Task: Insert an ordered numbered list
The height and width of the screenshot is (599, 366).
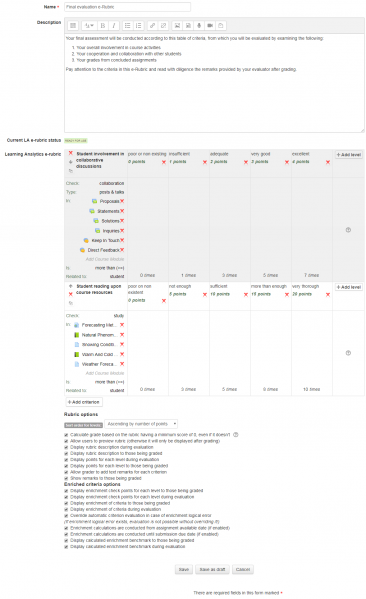Action: [138, 26]
